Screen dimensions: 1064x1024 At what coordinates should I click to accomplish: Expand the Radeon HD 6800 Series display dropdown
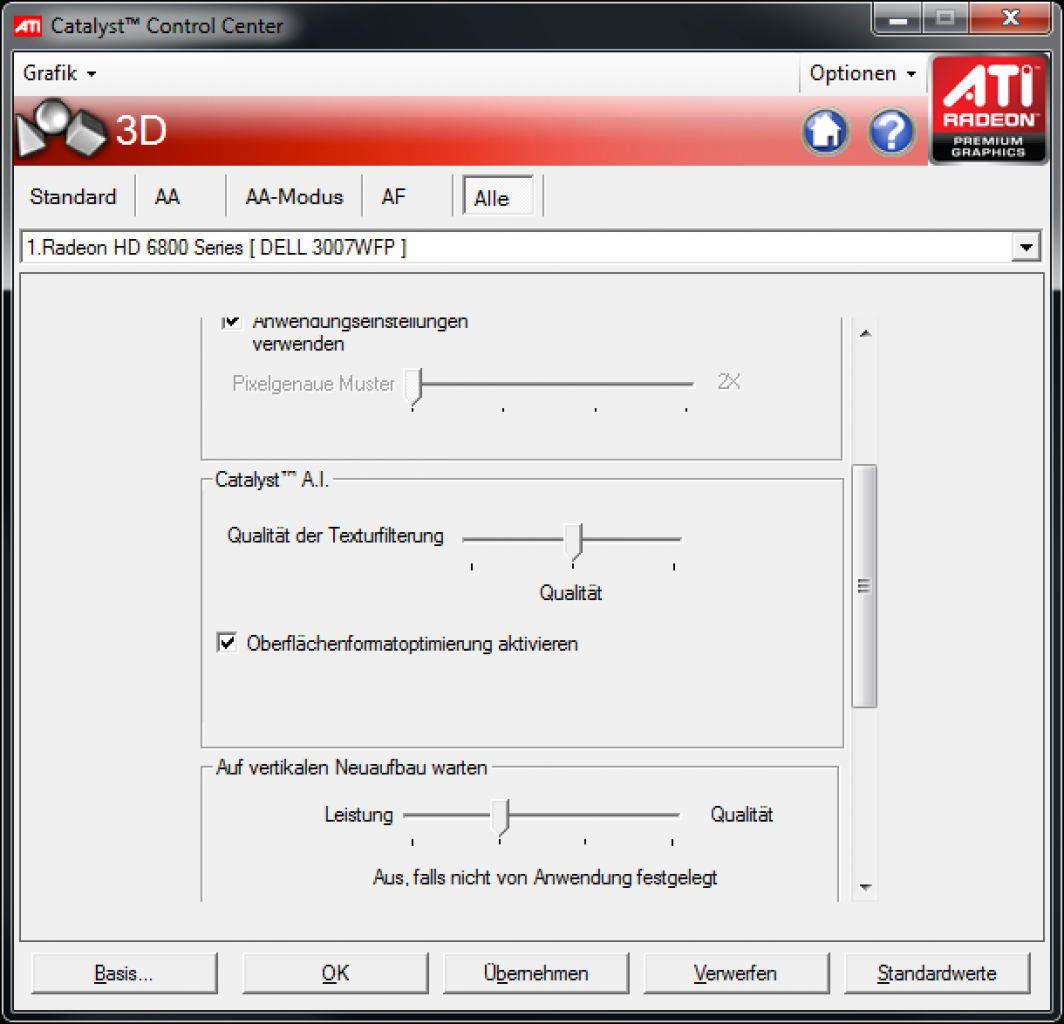(x=1026, y=248)
